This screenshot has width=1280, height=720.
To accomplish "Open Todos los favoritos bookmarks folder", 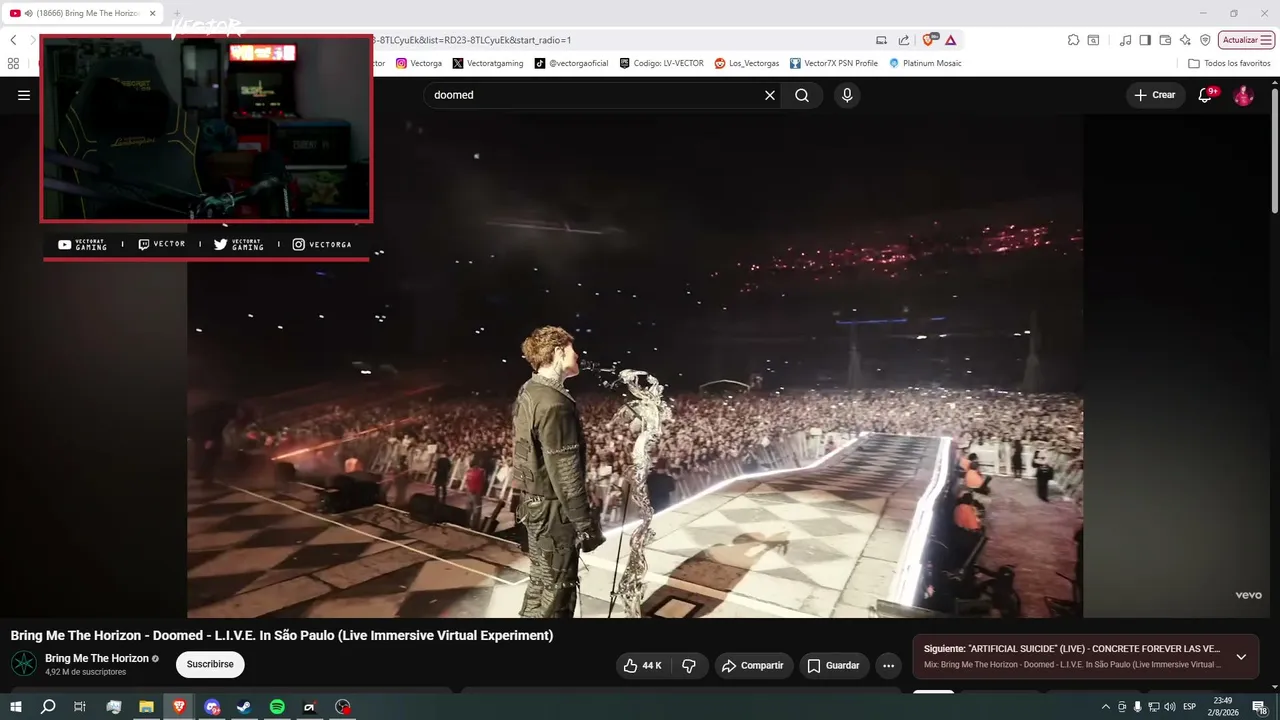I will 1229,63.
